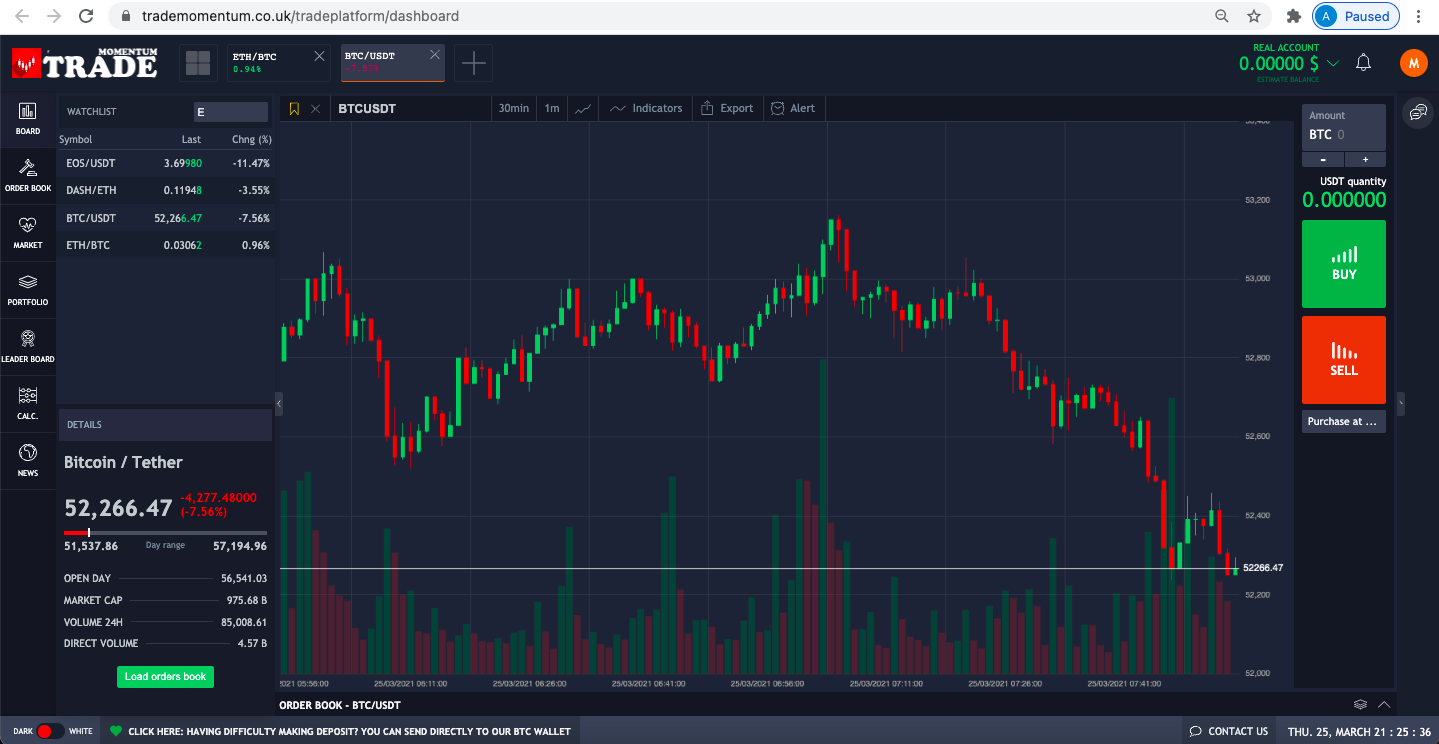This screenshot has width=1439, height=744.
Task: Add a new chart tab with plus
Action: pyautogui.click(x=473, y=63)
